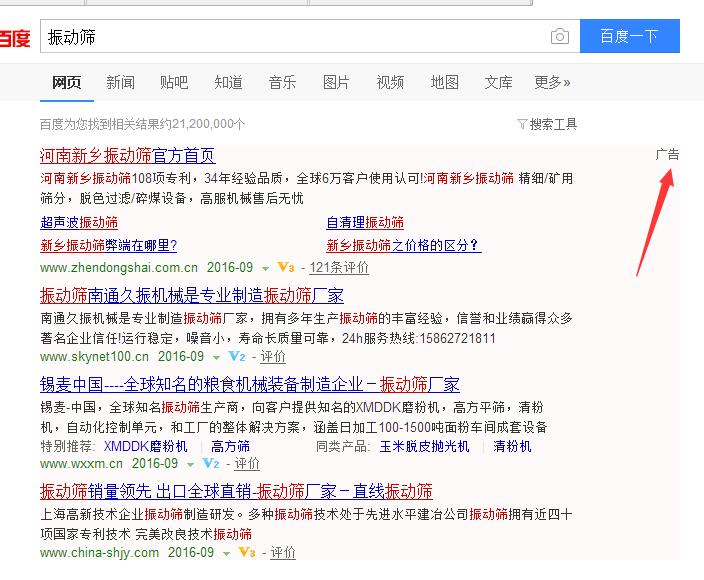The image size is (704, 580).
Task: Open the 地图 tab
Action: tap(444, 83)
